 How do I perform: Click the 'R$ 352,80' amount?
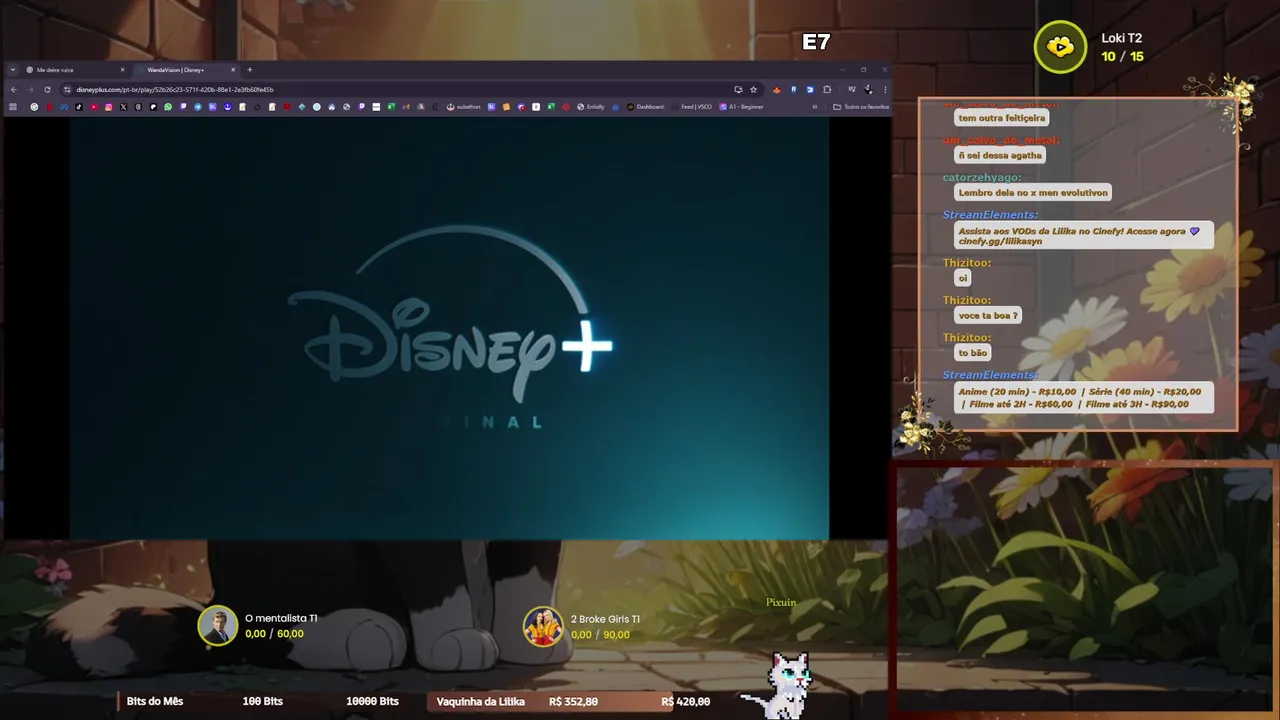click(573, 701)
